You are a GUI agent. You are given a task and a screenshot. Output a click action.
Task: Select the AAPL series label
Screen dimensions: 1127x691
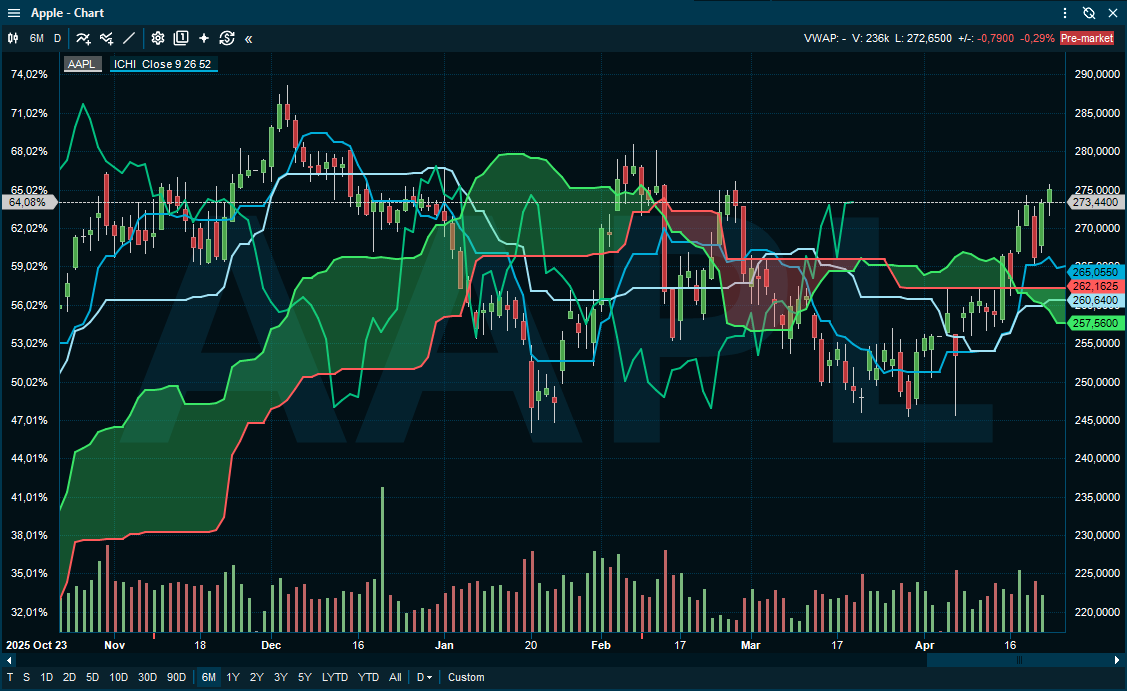(82, 64)
